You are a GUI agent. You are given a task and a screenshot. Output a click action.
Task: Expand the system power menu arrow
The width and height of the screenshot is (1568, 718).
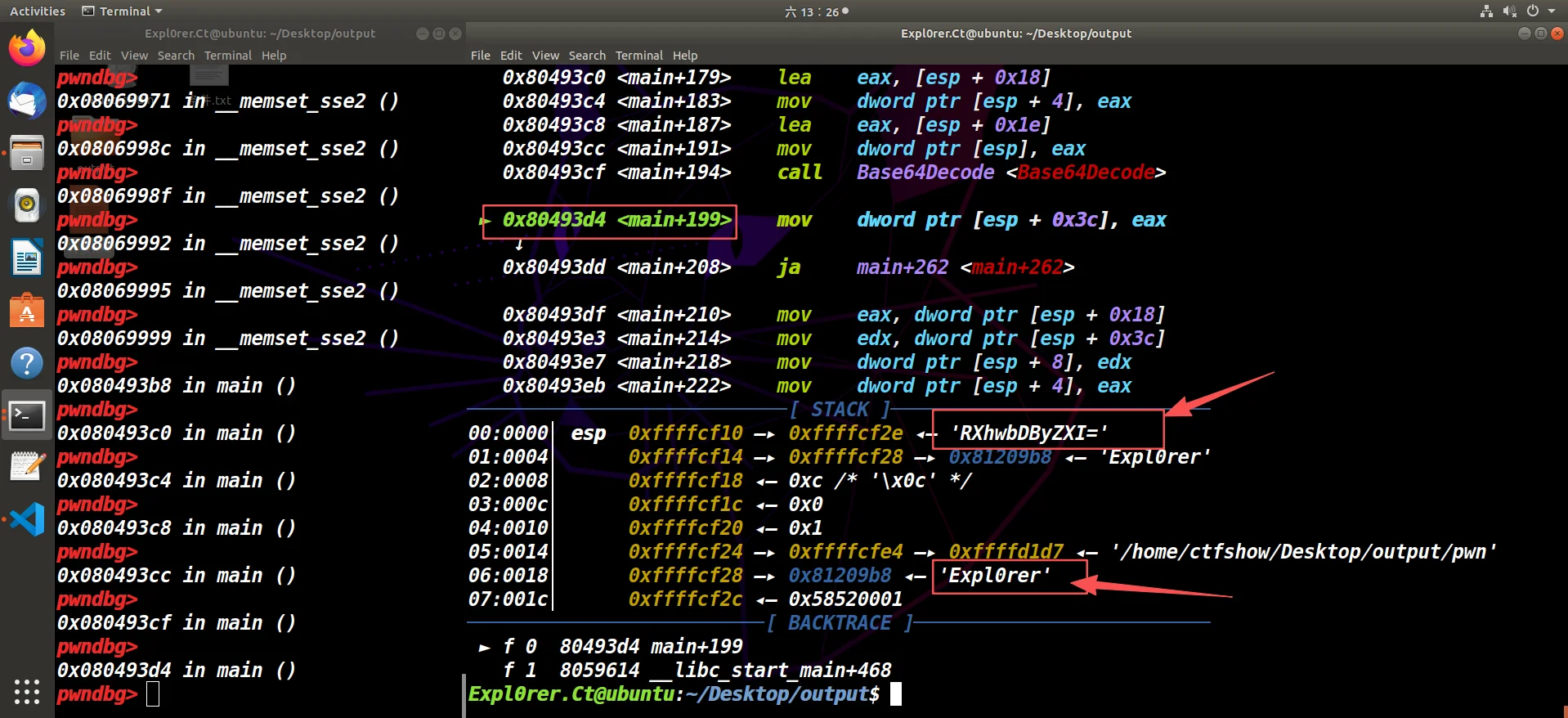click(1552, 11)
